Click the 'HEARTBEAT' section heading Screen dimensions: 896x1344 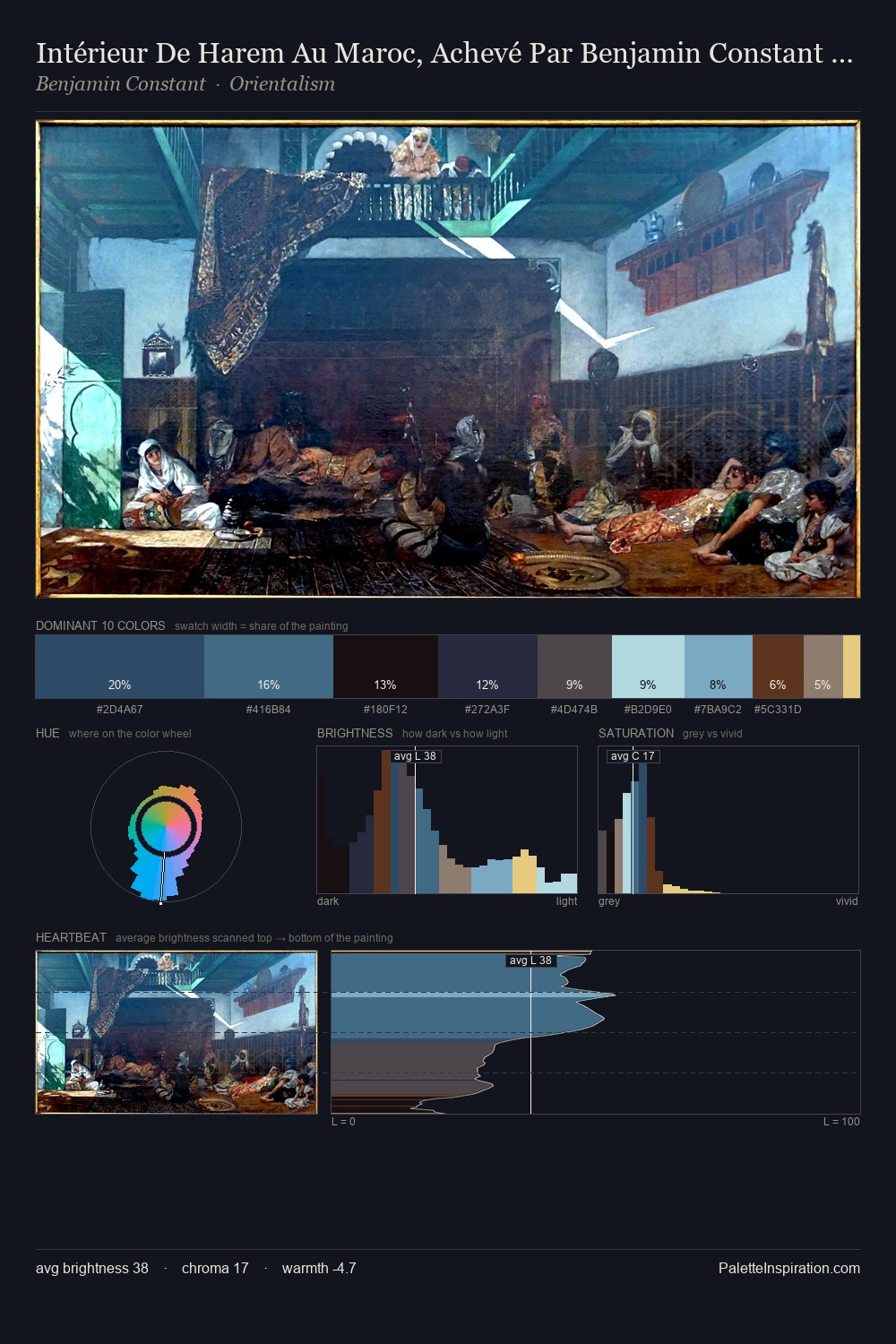[x=71, y=937]
